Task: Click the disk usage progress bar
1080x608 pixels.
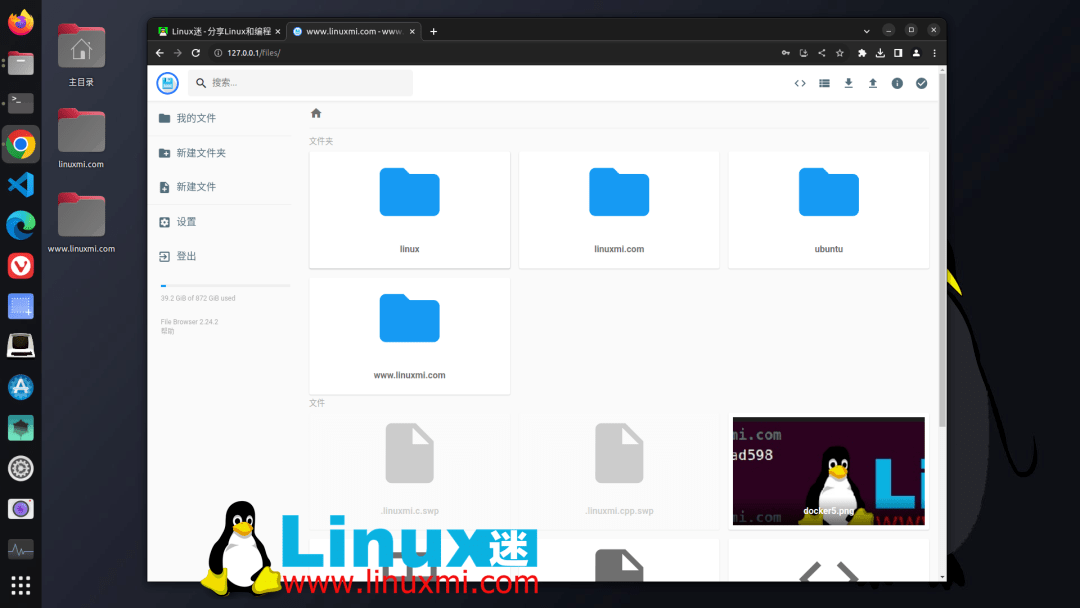Action: [x=225, y=286]
